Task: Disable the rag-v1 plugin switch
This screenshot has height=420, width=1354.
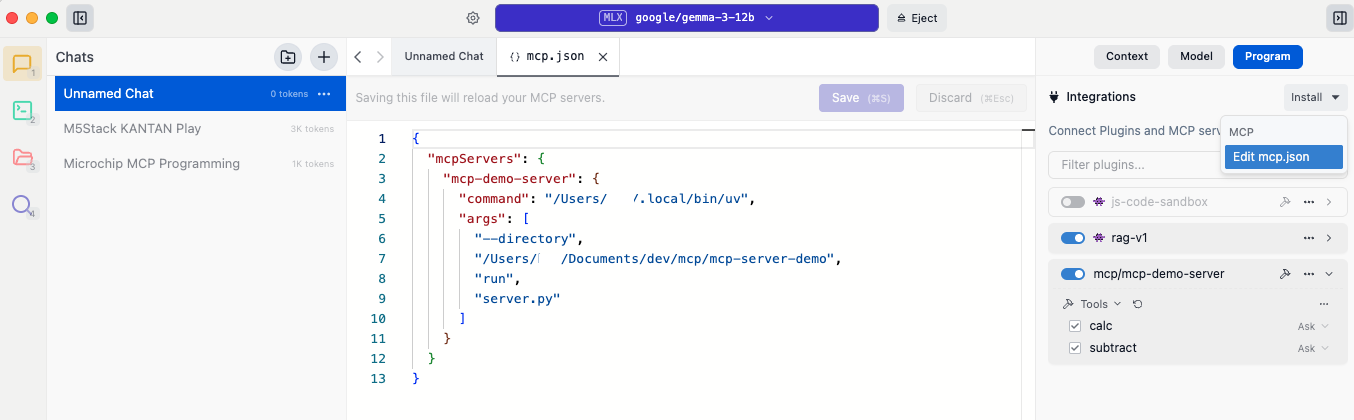Action: click(1072, 238)
